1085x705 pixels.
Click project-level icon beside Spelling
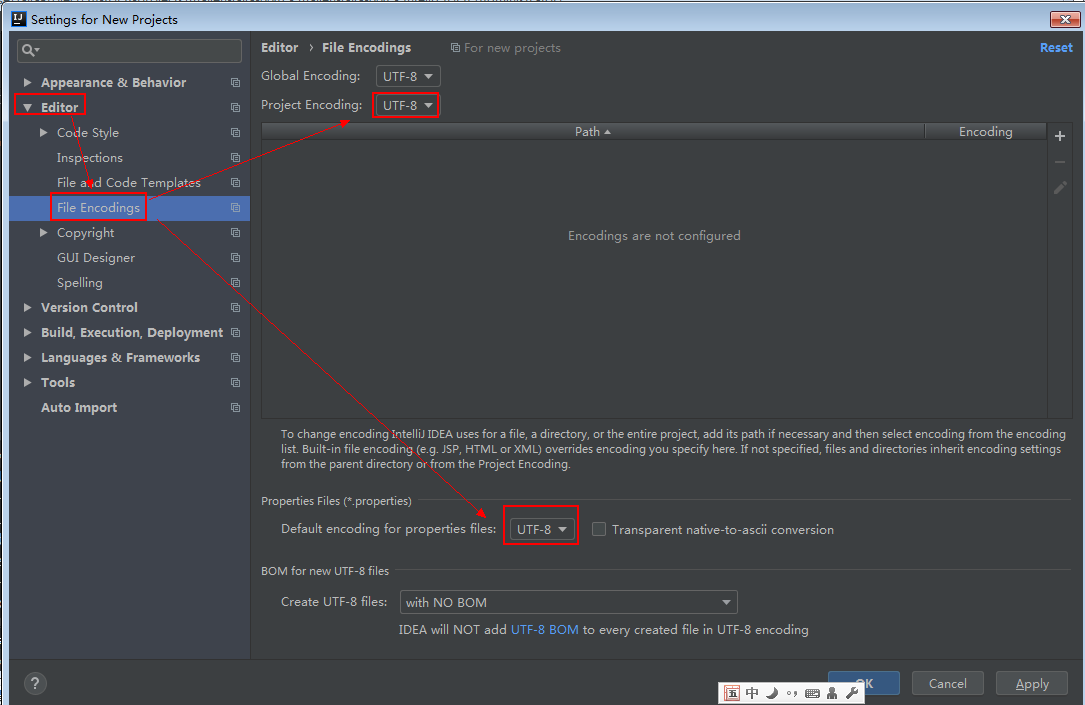(235, 282)
